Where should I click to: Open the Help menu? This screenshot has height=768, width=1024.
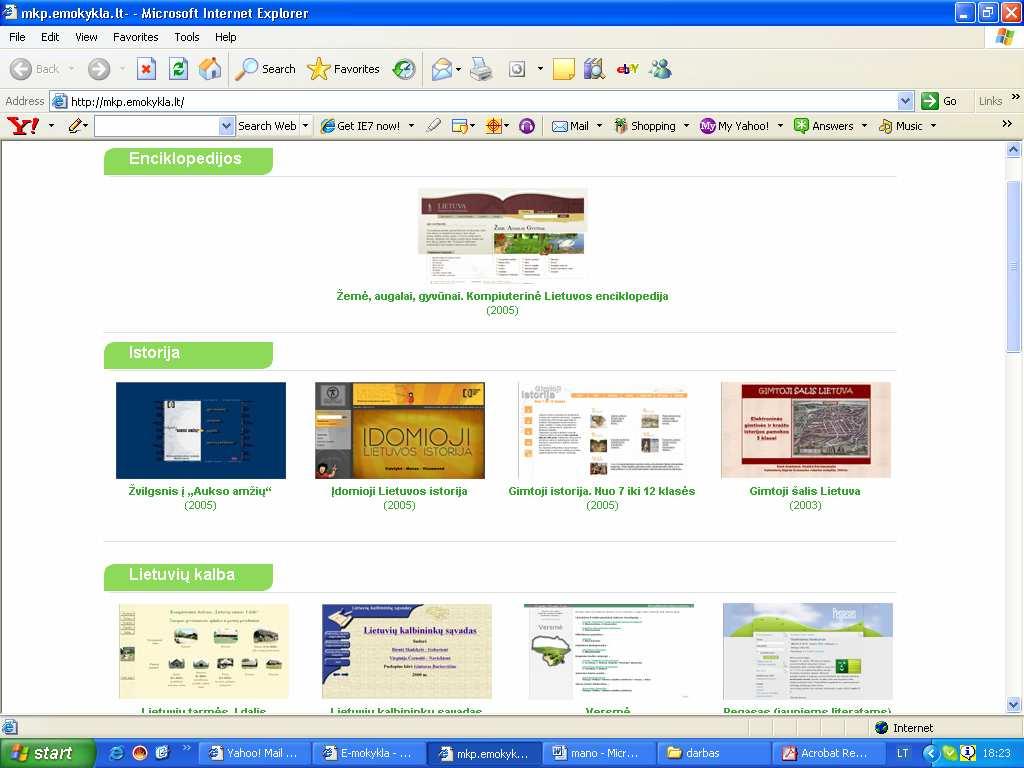(225, 37)
